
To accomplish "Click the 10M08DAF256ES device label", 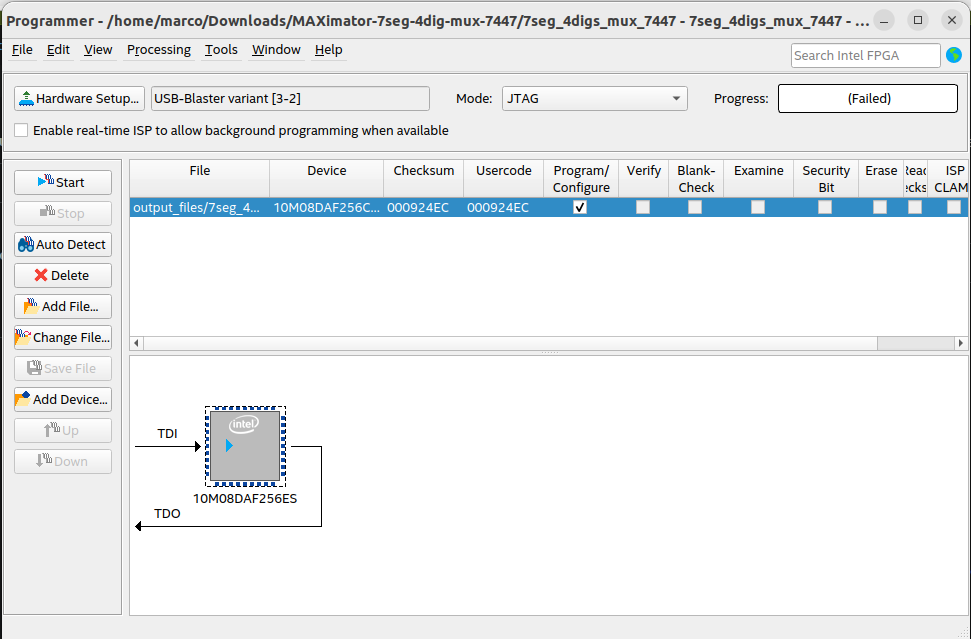I will (245, 498).
